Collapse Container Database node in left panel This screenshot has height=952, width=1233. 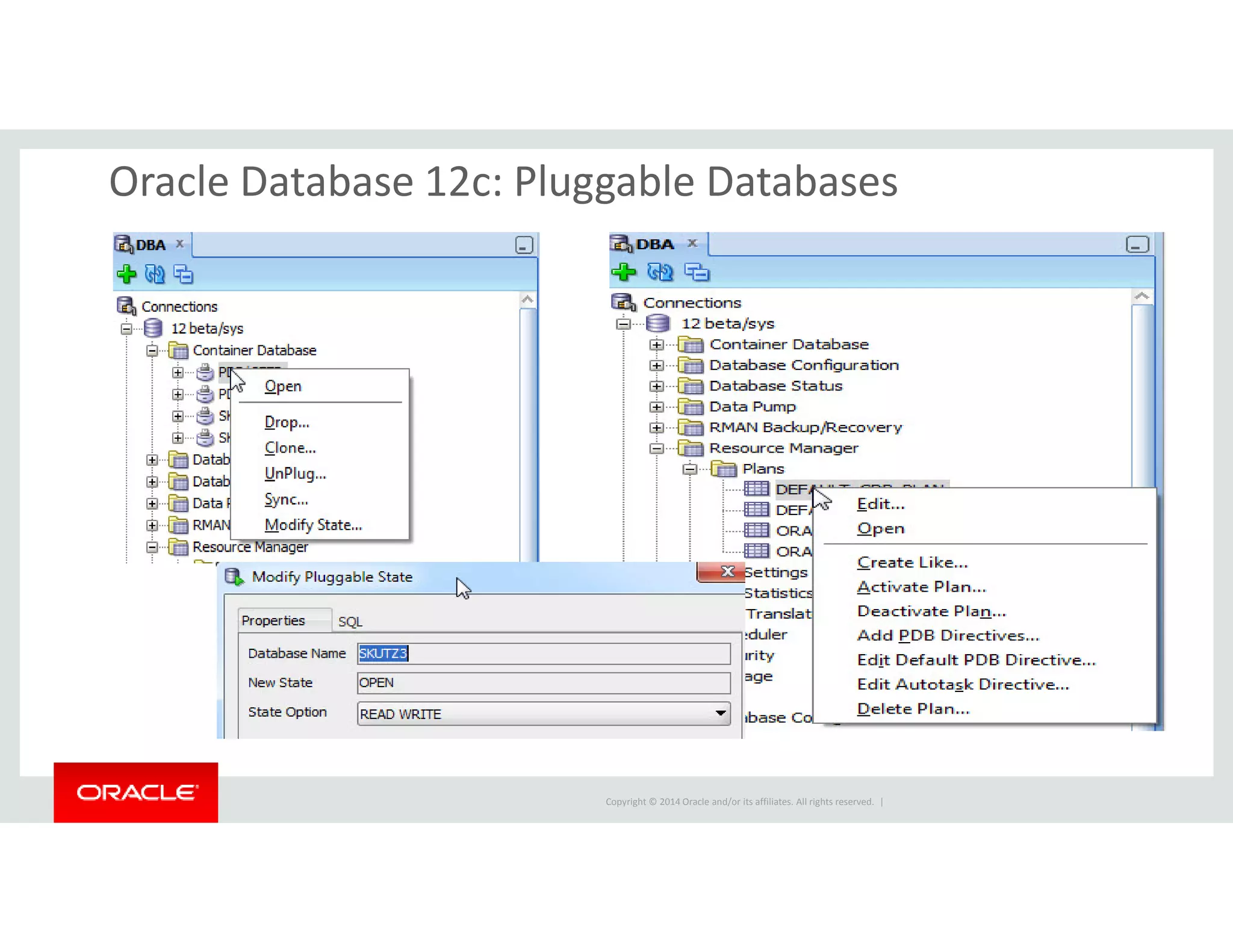click(152, 350)
